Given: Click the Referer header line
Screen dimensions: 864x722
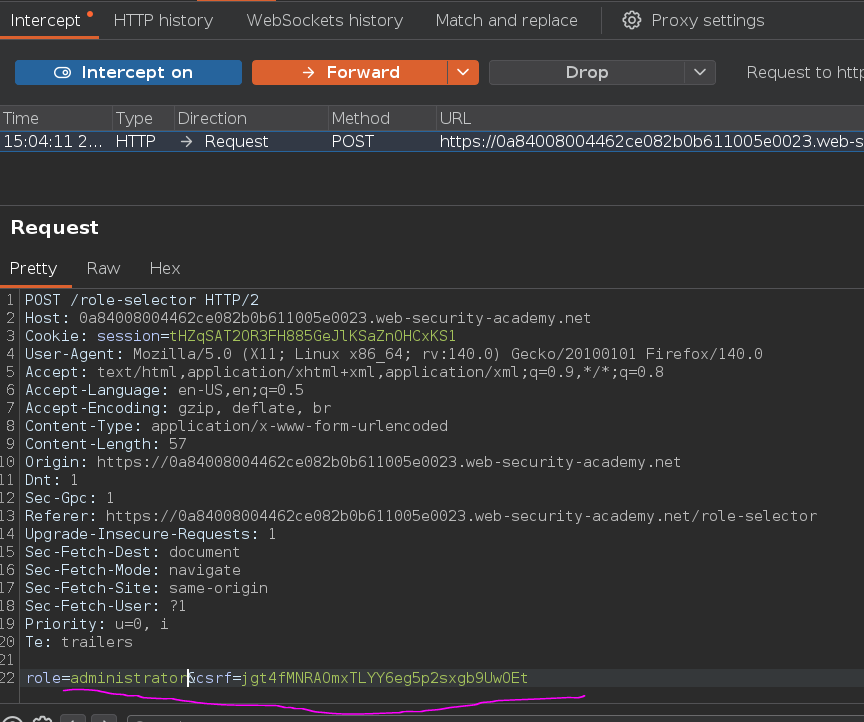Looking at the screenshot, I should (421, 516).
